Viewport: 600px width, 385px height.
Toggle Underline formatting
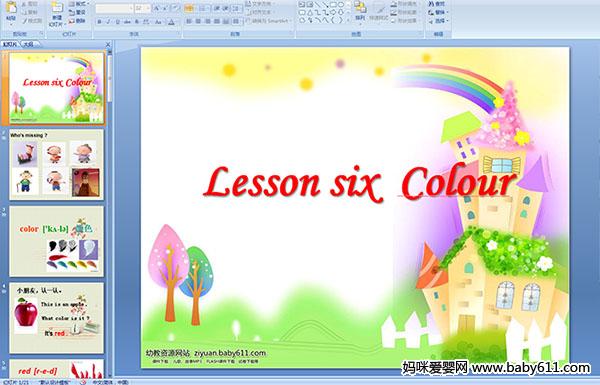[x=118, y=22]
